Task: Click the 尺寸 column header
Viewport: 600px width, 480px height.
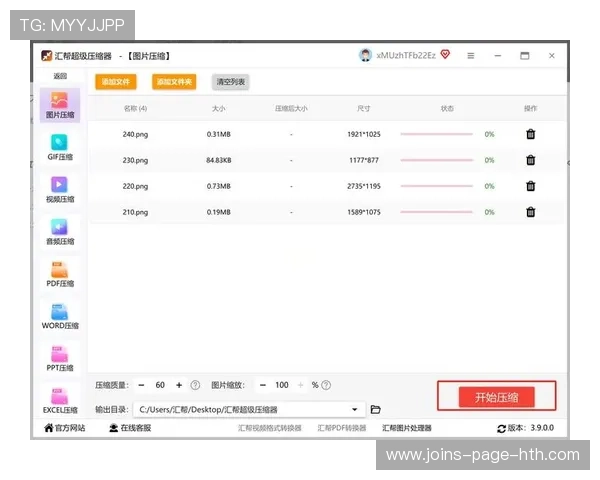Action: coord(364,108)
